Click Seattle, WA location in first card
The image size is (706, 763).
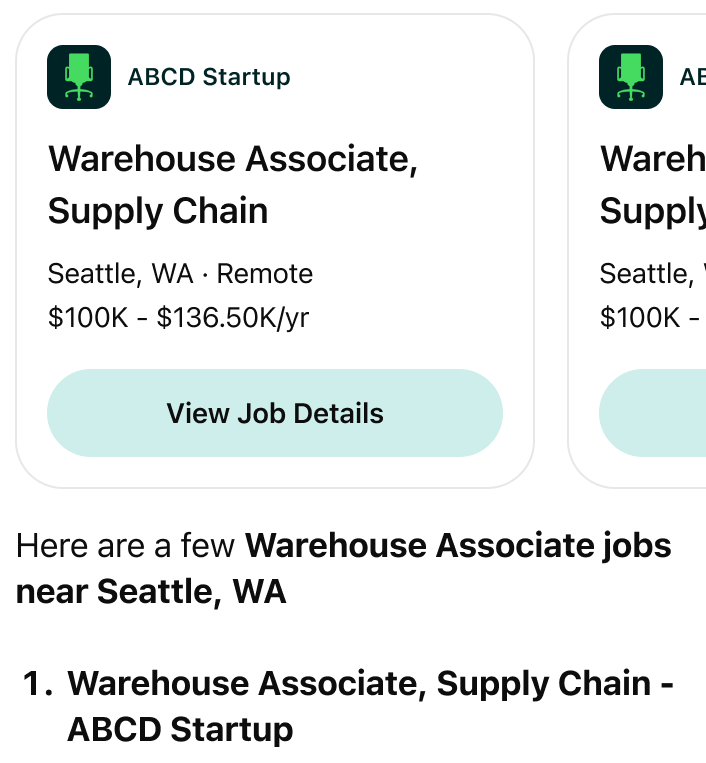tap(120, 274)
